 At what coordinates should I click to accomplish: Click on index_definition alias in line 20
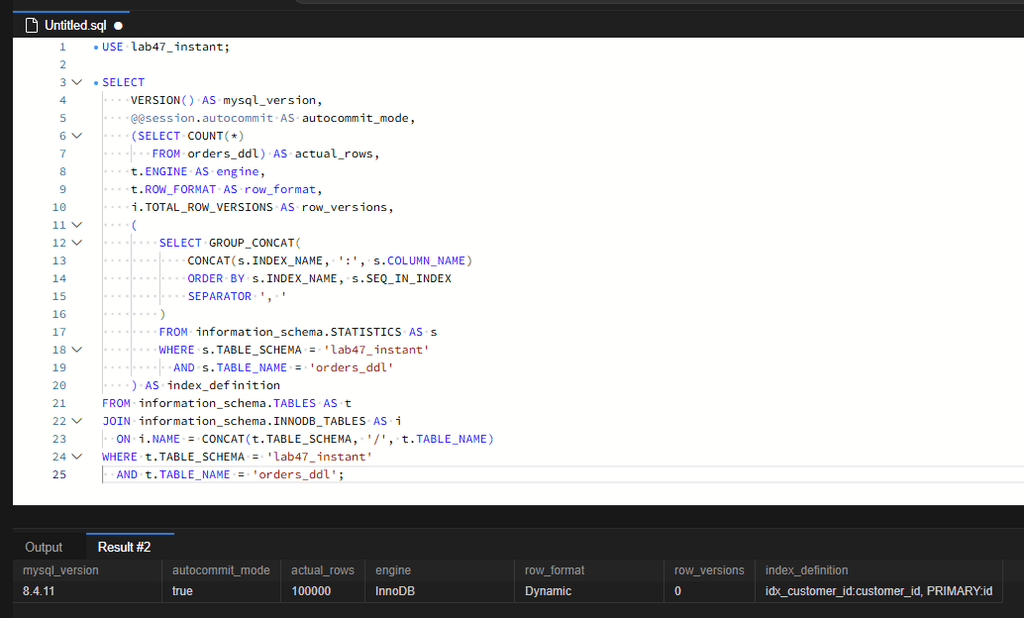pyautogui.click(x=223, y=385)
